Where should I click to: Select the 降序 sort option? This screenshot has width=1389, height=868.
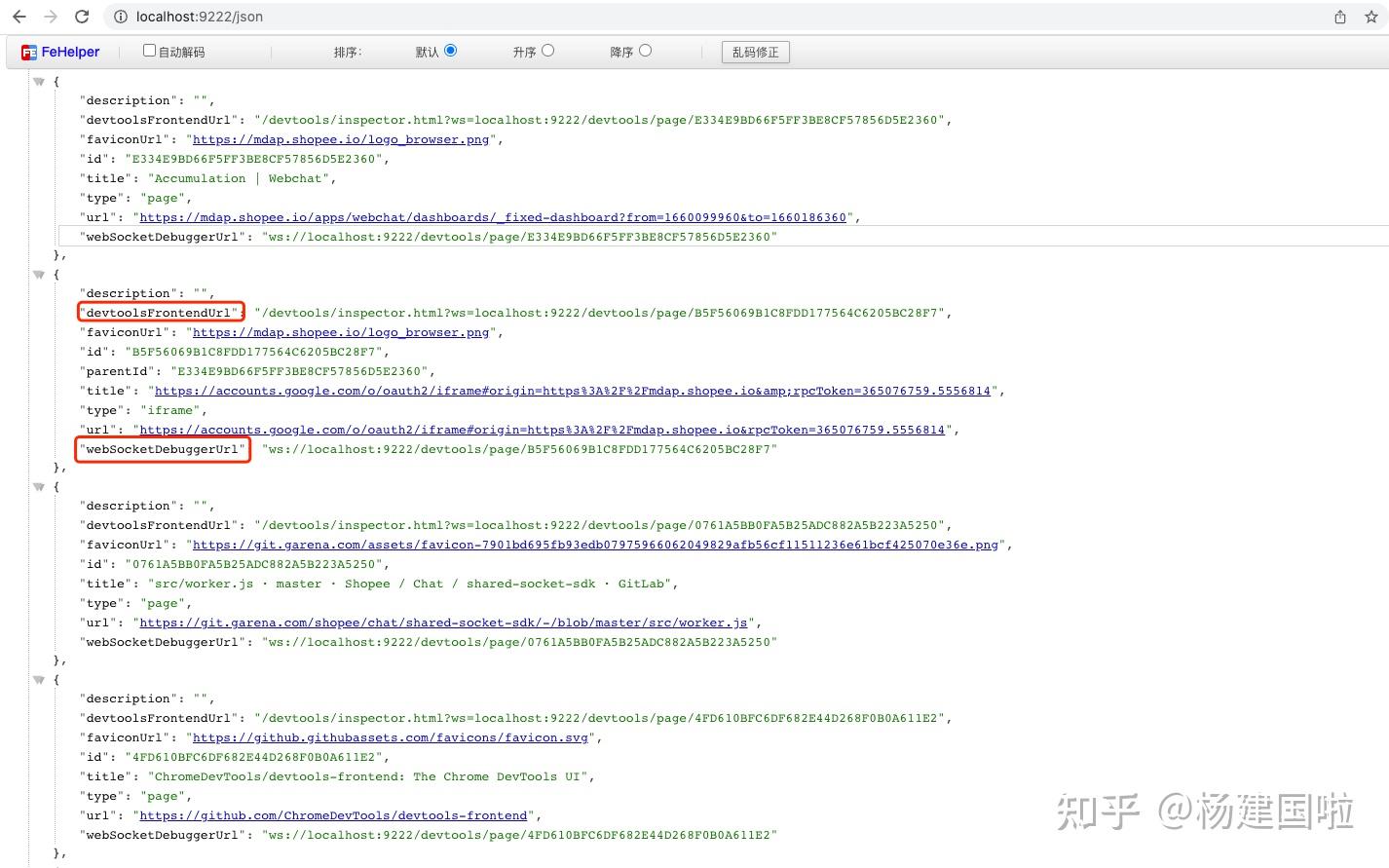click(x=649, y=51)
